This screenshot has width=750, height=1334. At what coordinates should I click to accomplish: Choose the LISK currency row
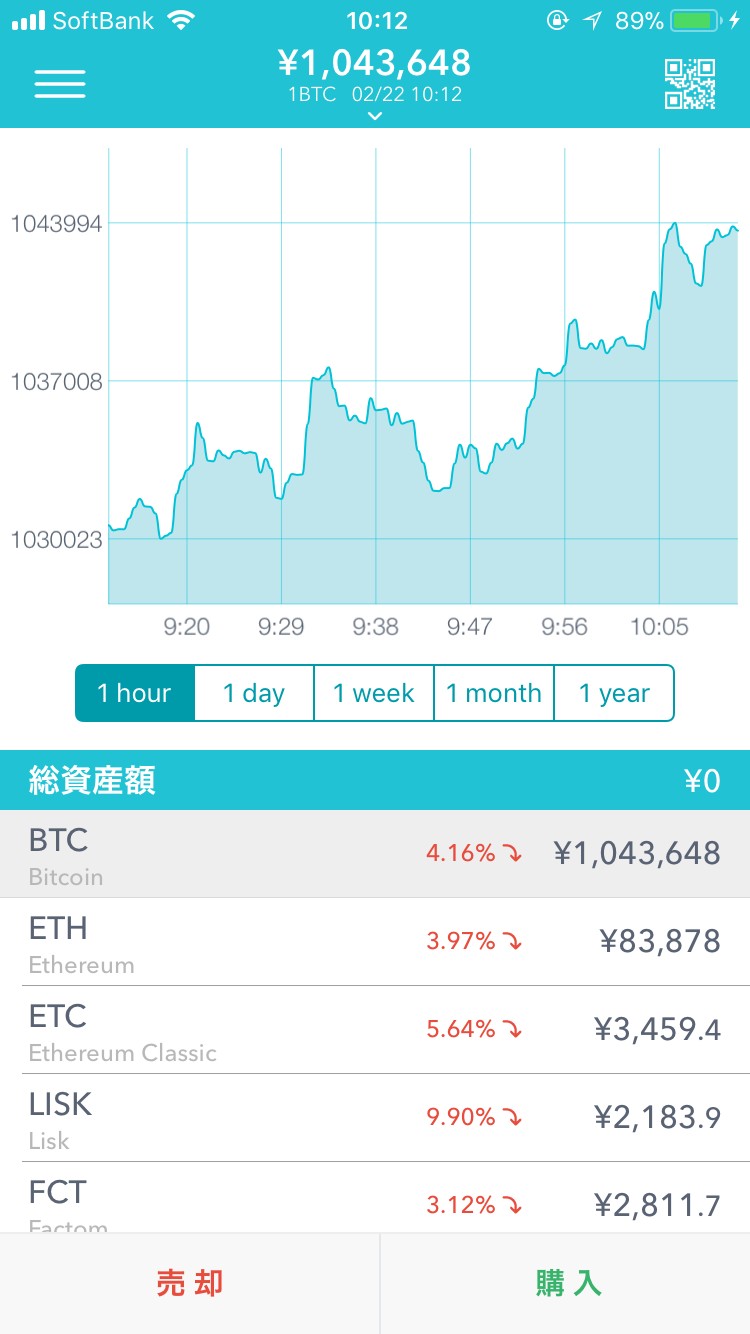pos(375,1118)
